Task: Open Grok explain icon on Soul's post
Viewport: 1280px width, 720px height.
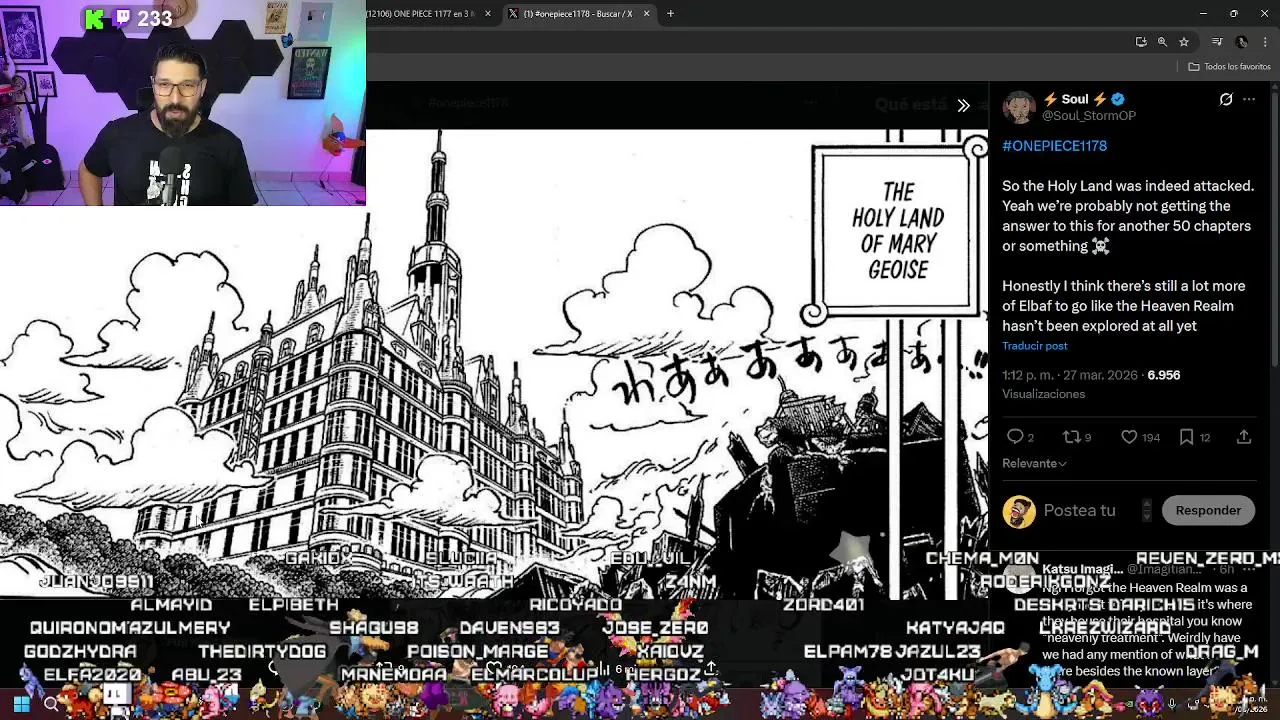Action: 1226,99
